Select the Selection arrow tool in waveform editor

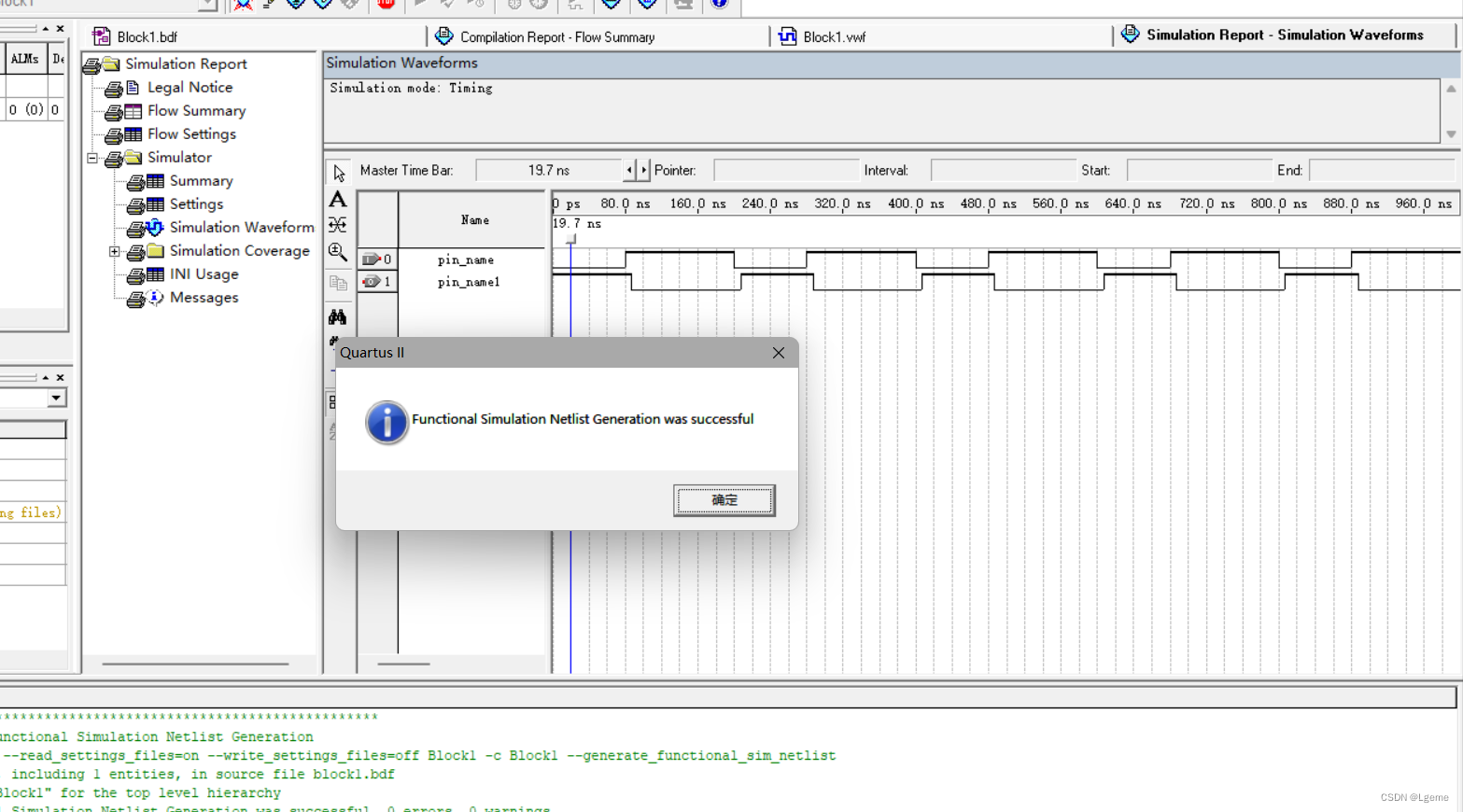338,173
